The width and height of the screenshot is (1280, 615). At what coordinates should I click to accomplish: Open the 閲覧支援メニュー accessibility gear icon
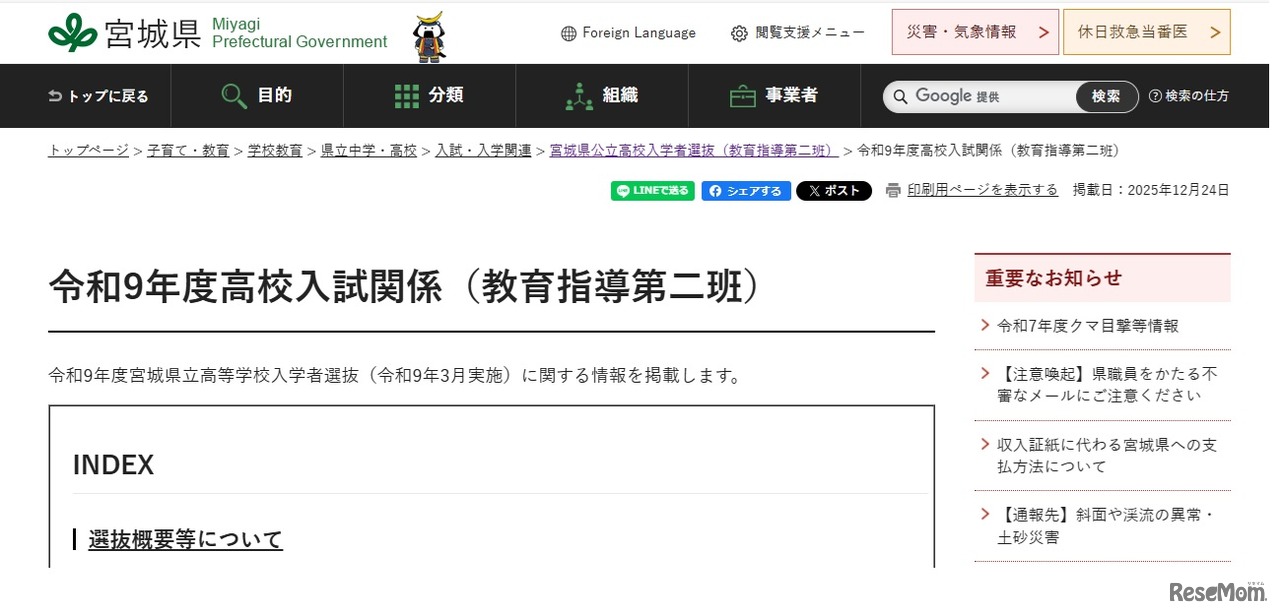pos(738,32)
